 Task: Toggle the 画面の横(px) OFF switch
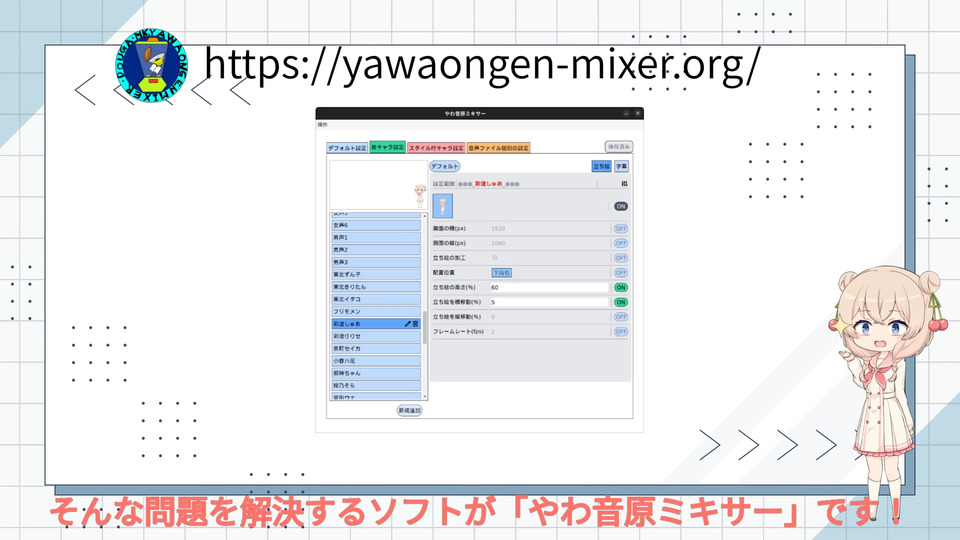click(621, 228)
